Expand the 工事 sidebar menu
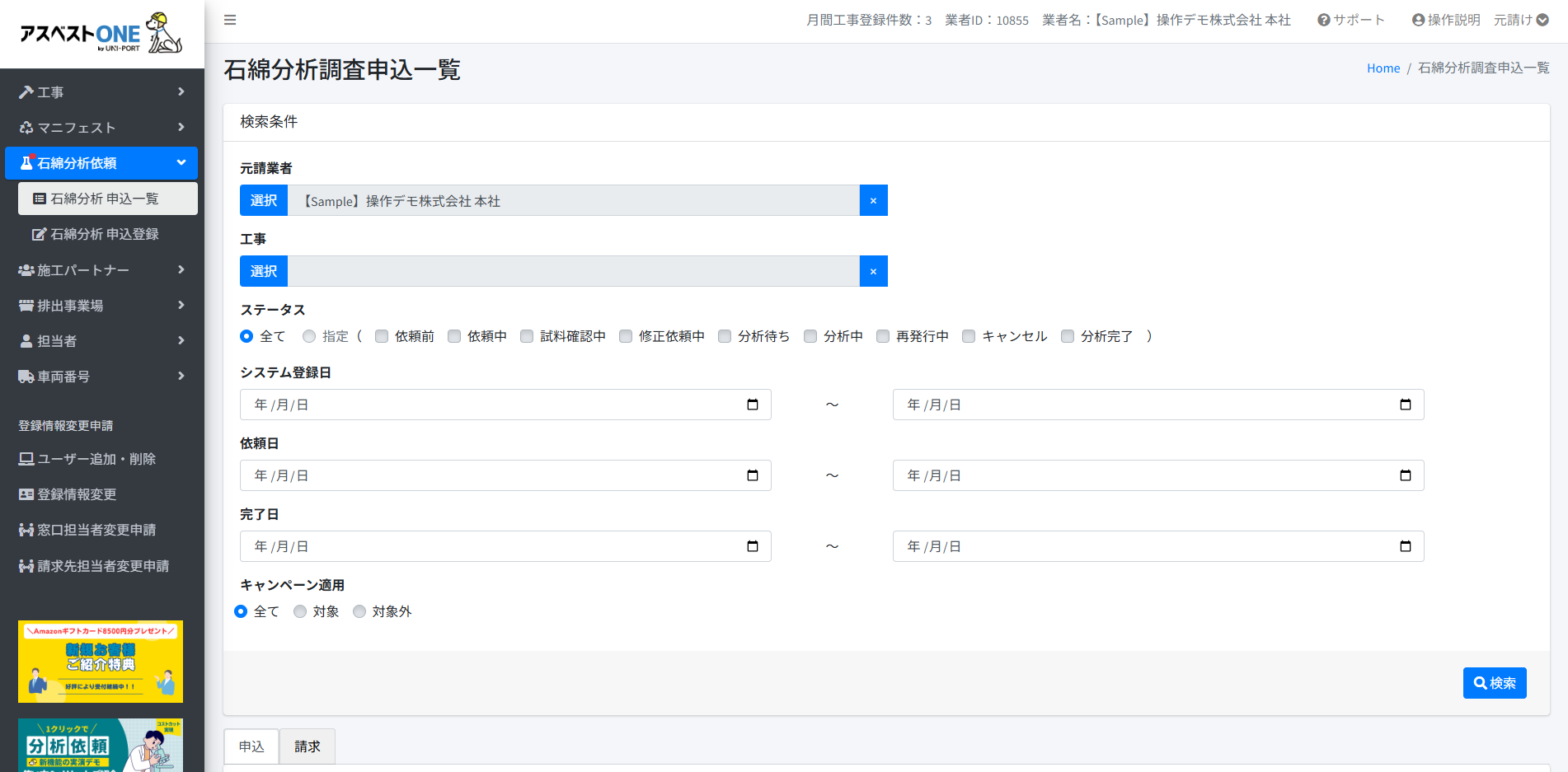 [101, 92]
